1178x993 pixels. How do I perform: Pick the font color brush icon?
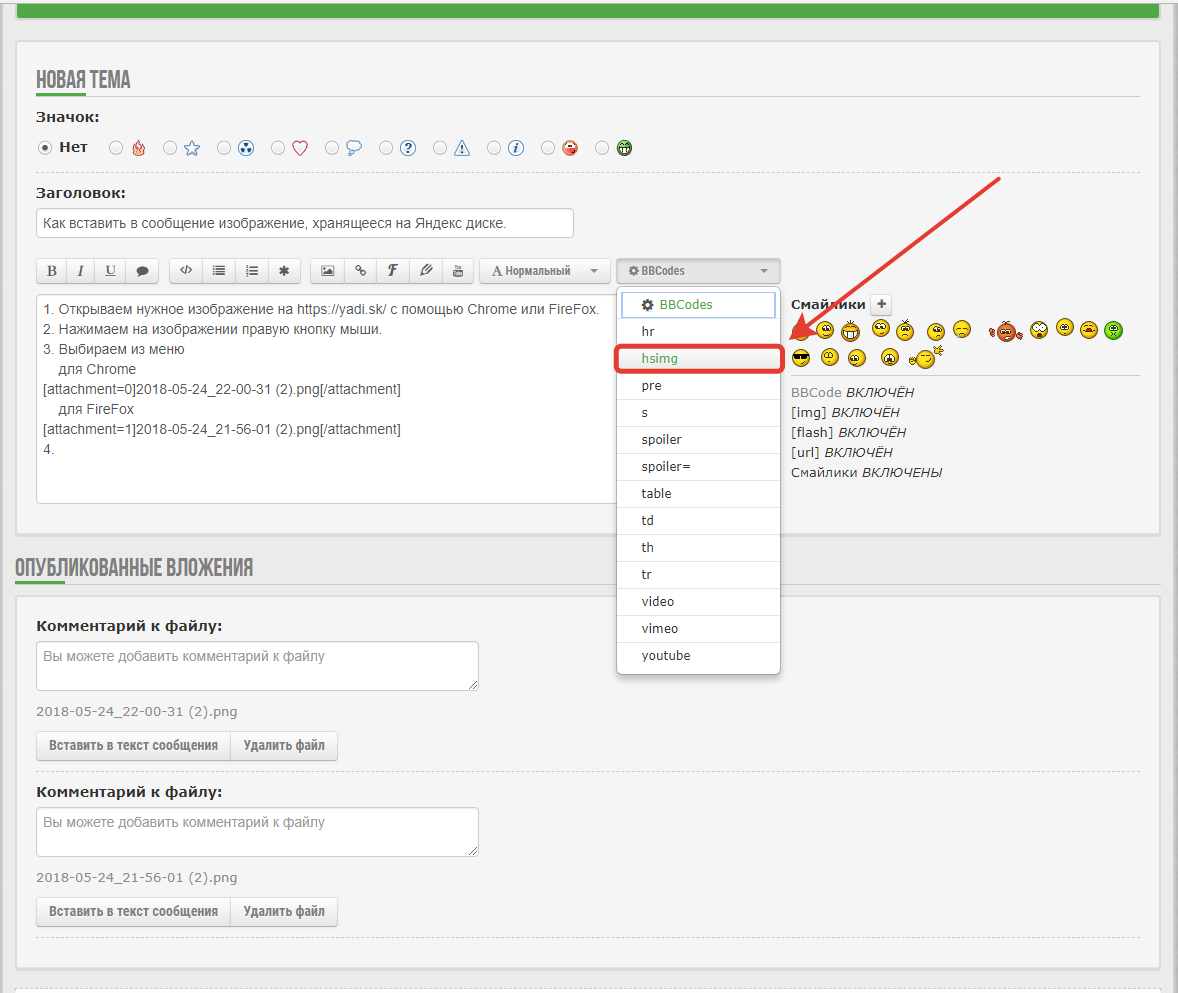point(425,271)
